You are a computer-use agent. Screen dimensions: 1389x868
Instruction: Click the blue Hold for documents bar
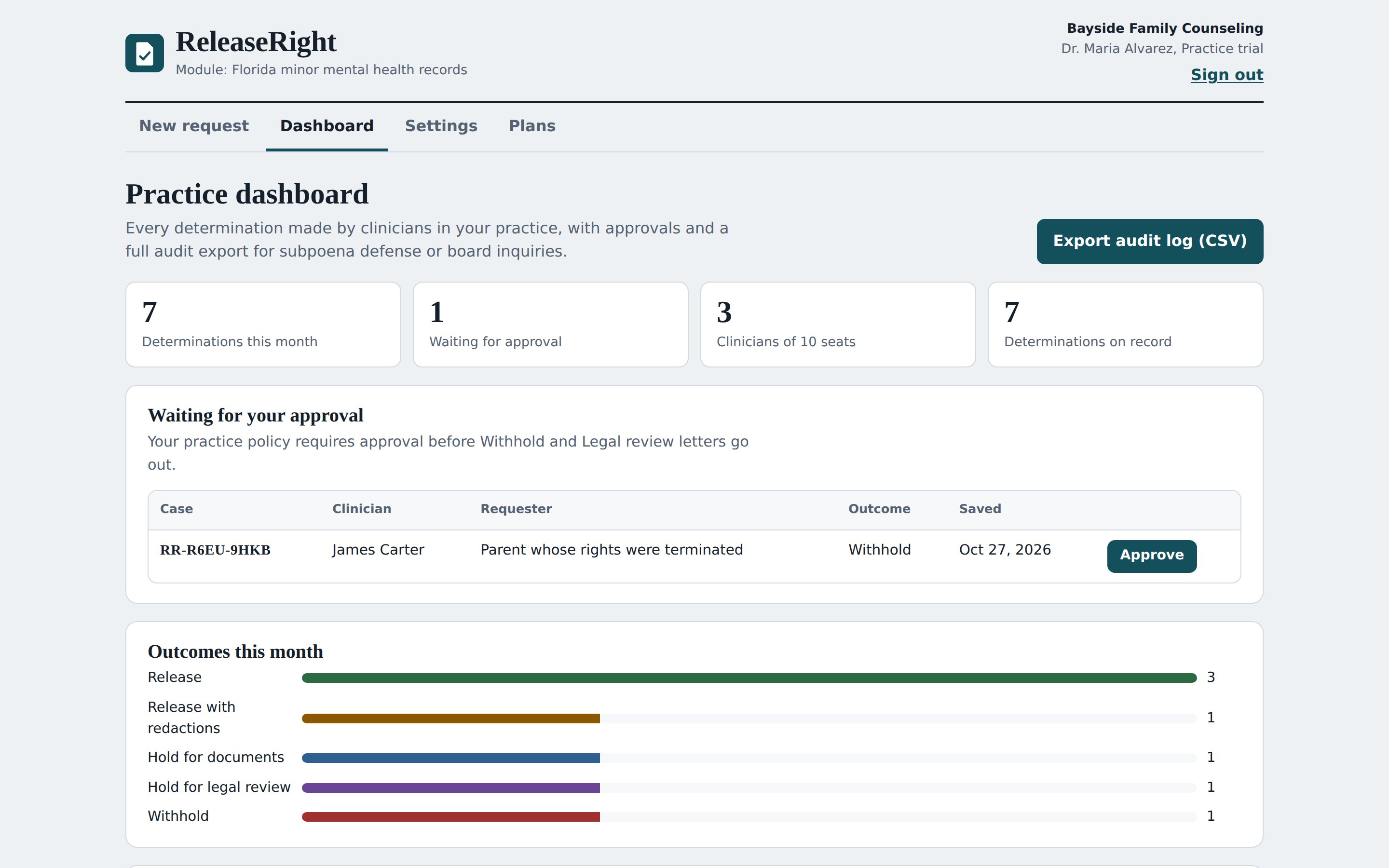pos(450,758)
